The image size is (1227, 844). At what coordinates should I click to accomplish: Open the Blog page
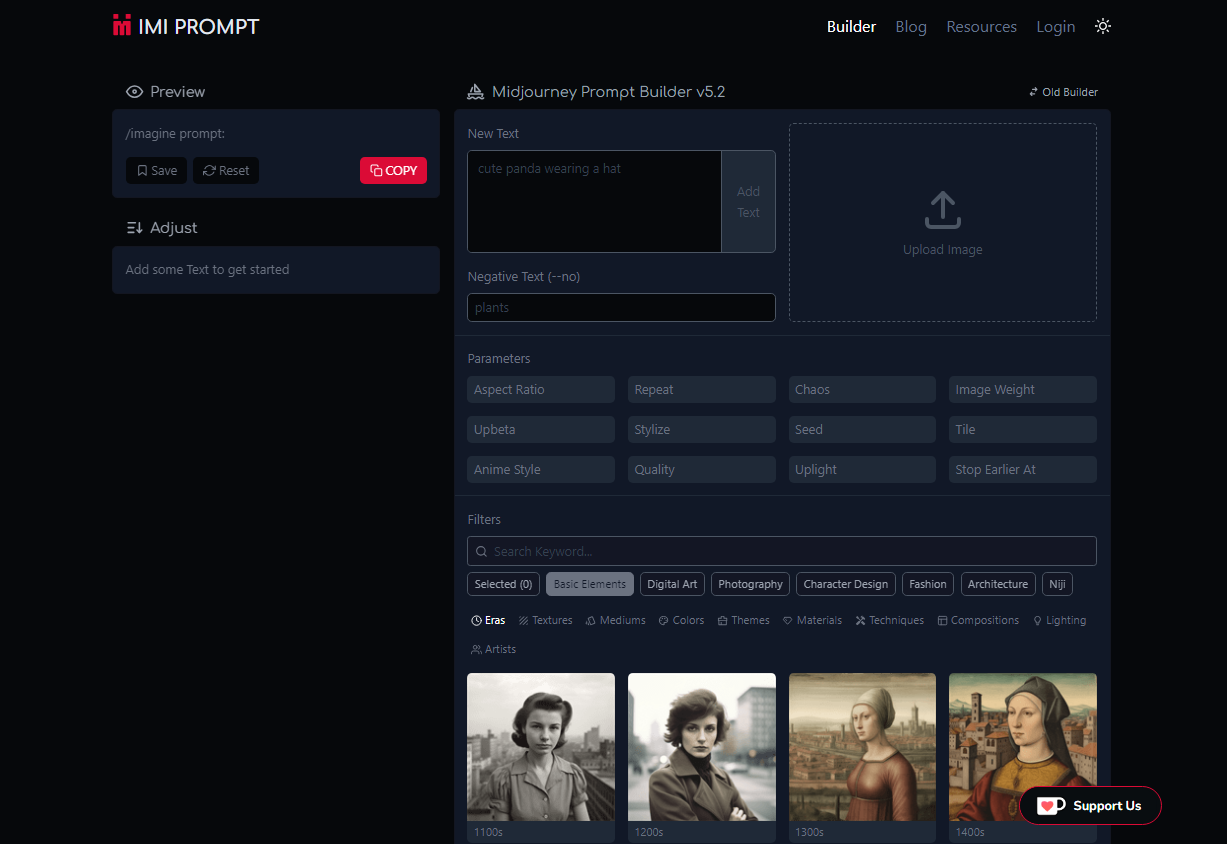[911, 27]
